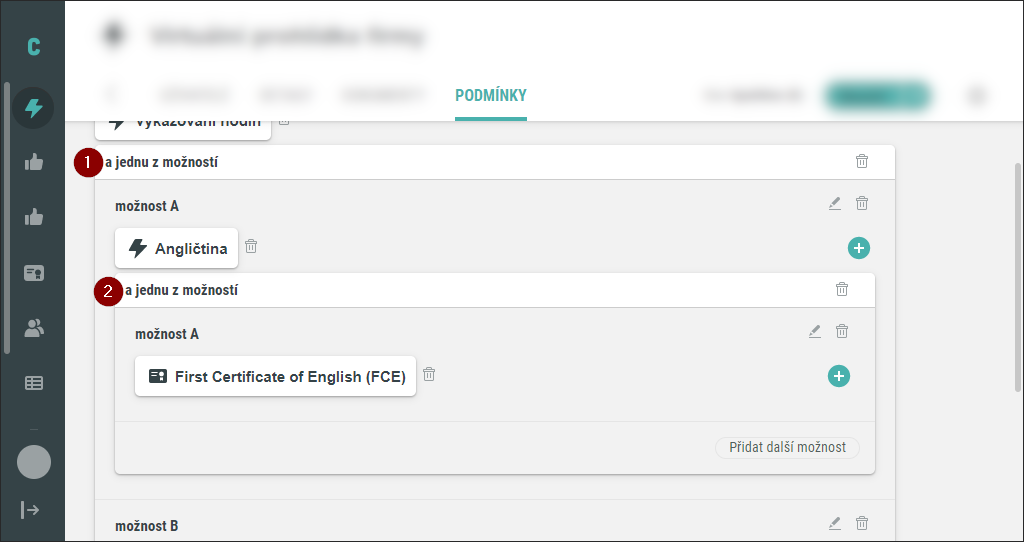The height and width of the screenshot is (542, 1024).
Task: Open the round user avatar in sidebar
Action: (x=34, y=462)
